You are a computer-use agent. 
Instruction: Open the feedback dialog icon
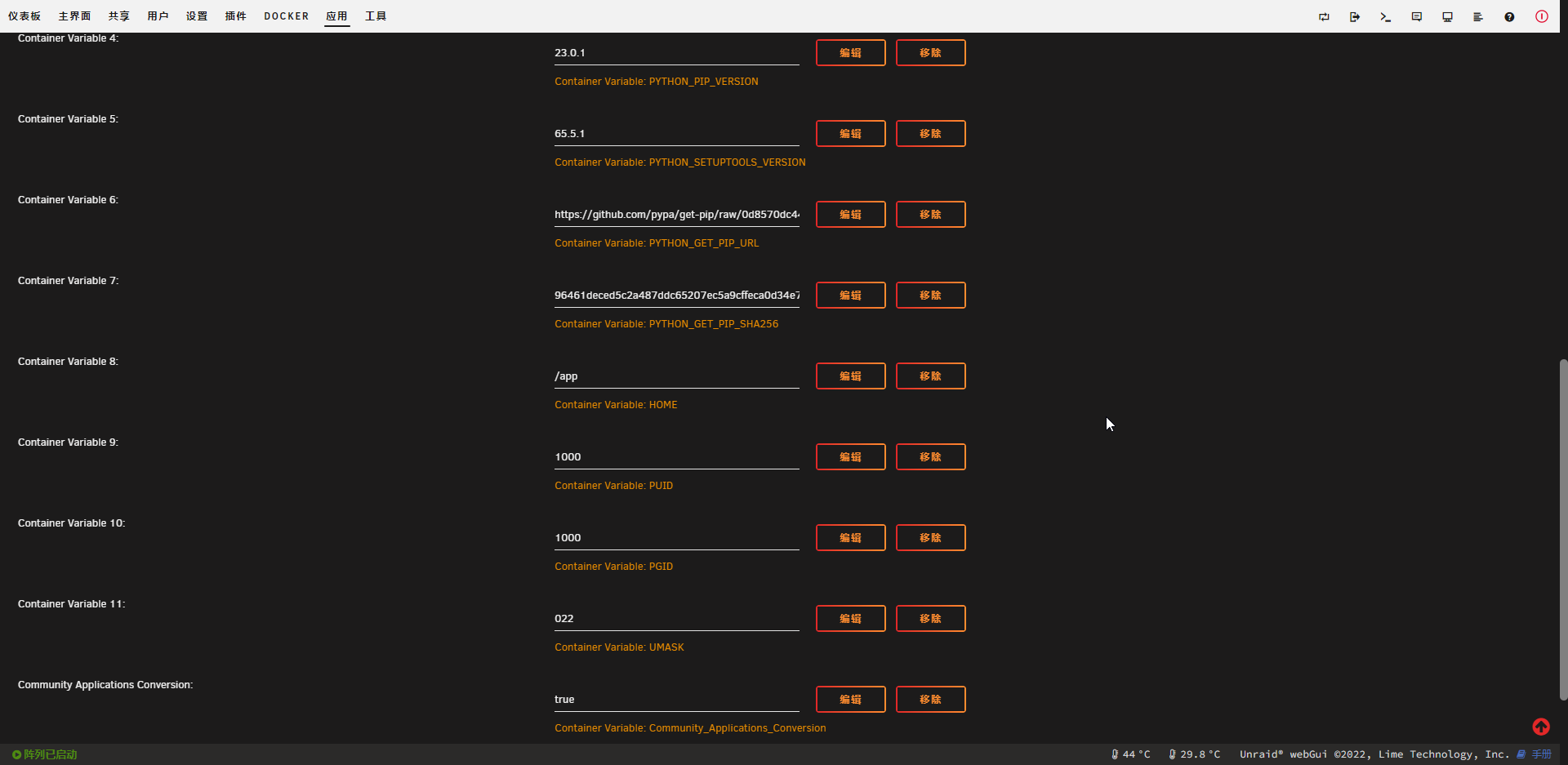tap(1416, 16)
